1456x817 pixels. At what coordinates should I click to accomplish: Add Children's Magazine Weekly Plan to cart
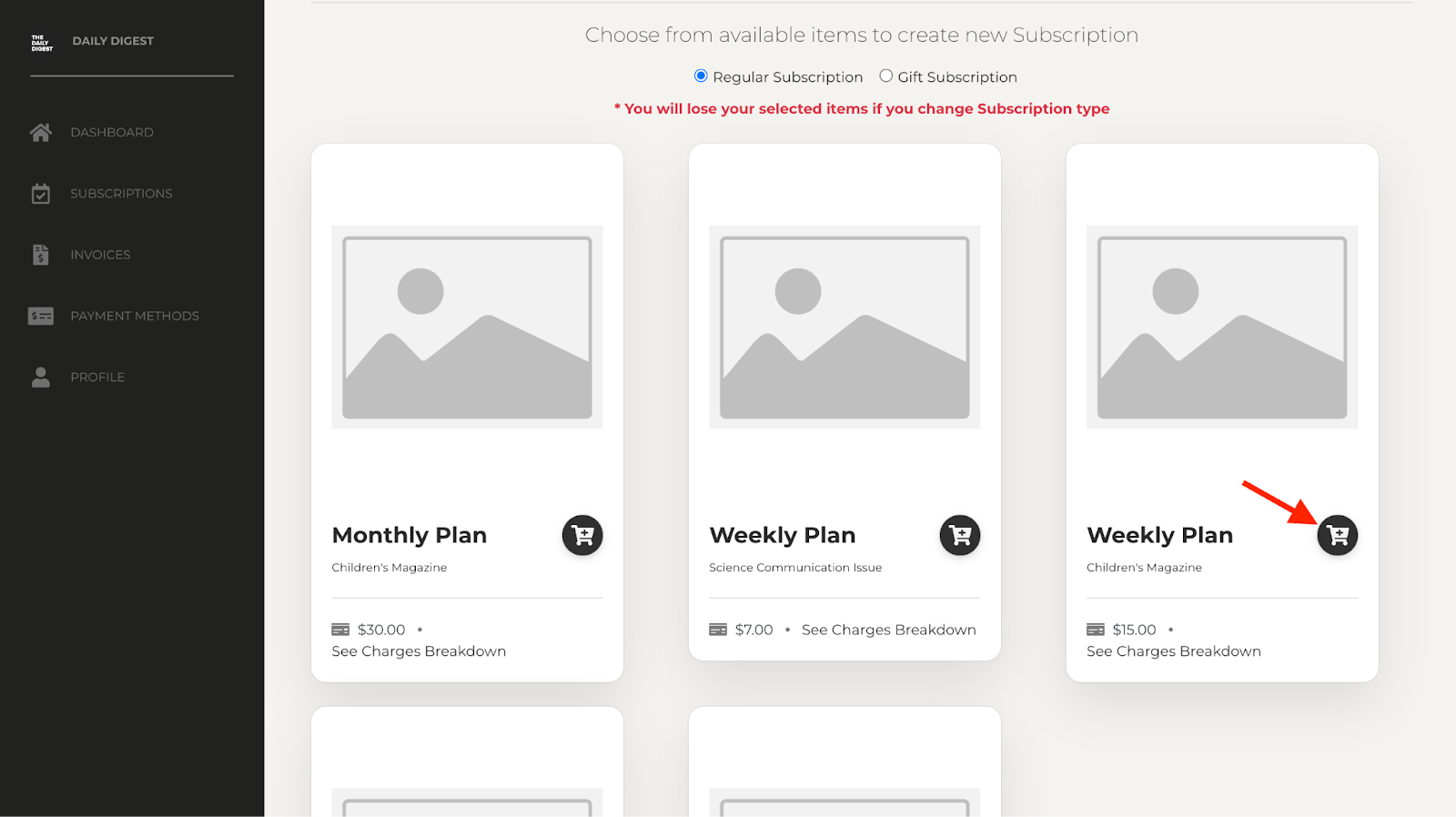click(1337, 535)
